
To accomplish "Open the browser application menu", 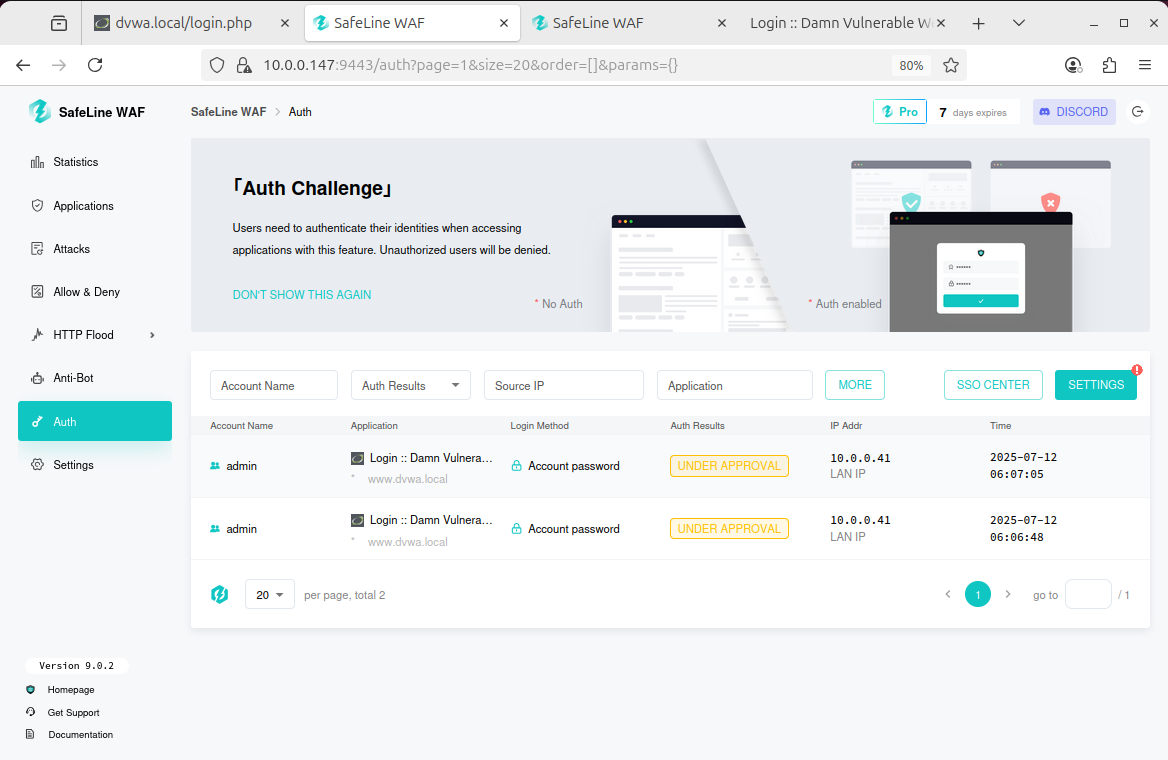I will point(1145,65).
